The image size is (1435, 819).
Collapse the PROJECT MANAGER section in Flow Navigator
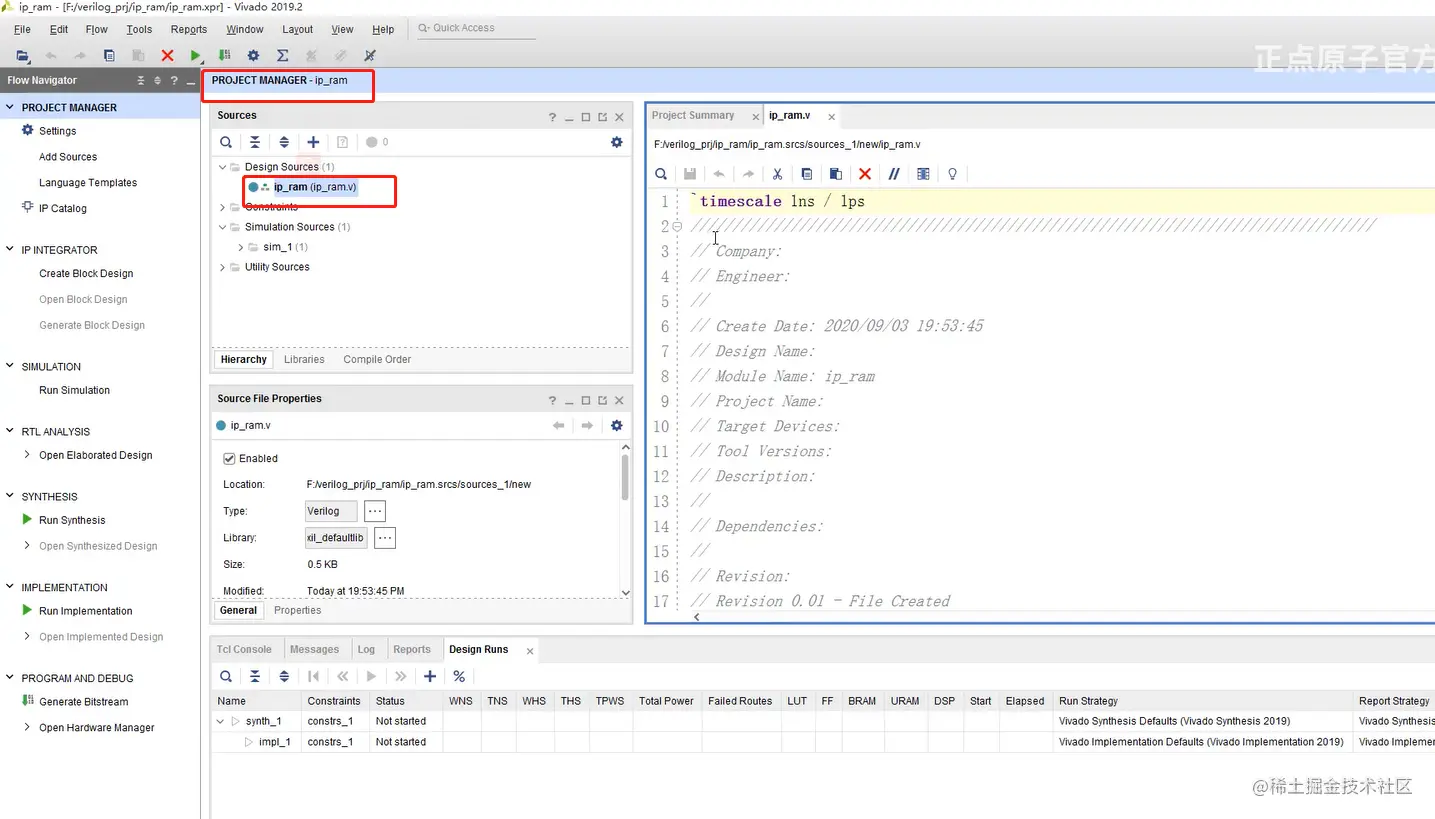click(x=10, y=107)
